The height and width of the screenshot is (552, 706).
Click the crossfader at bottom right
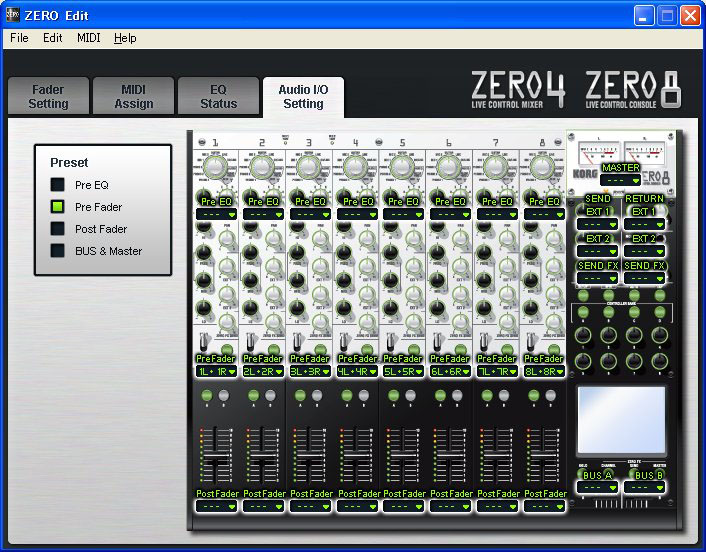pos(621,503)
